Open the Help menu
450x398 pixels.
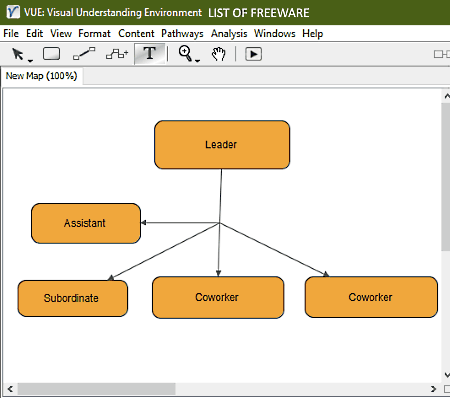[x=313, y=33]
